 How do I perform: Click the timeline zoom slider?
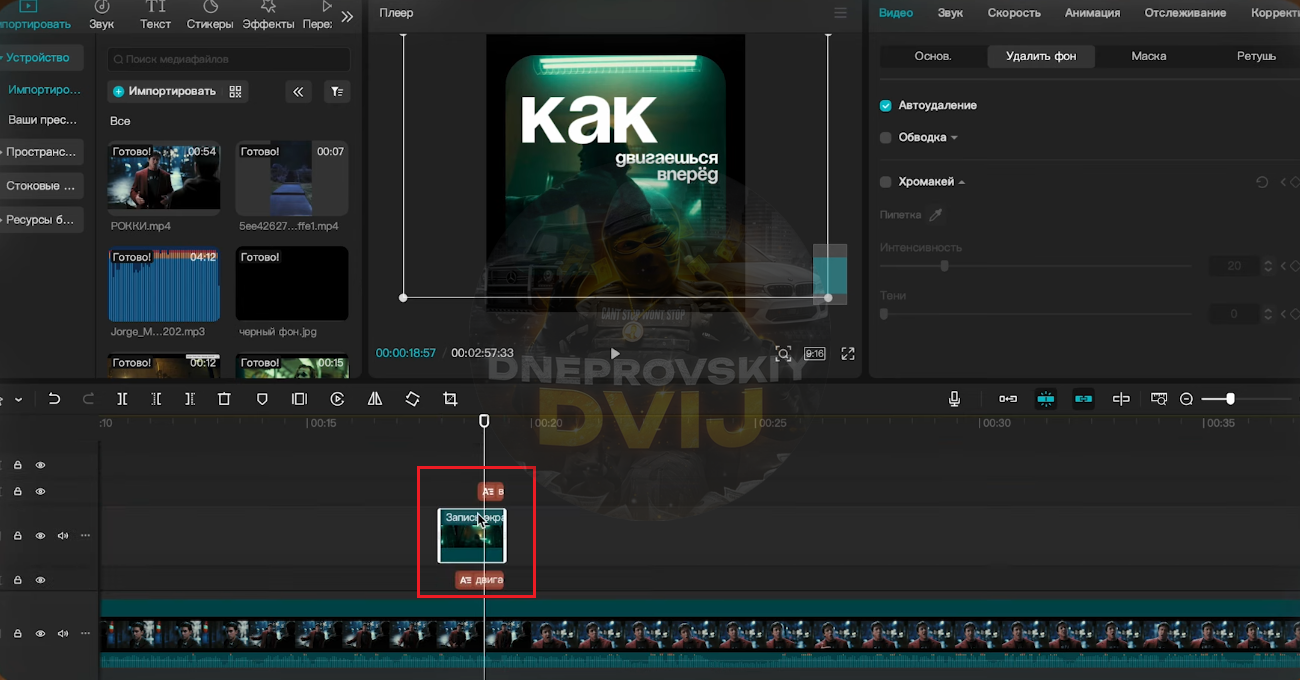click(x=1246, y=399)
